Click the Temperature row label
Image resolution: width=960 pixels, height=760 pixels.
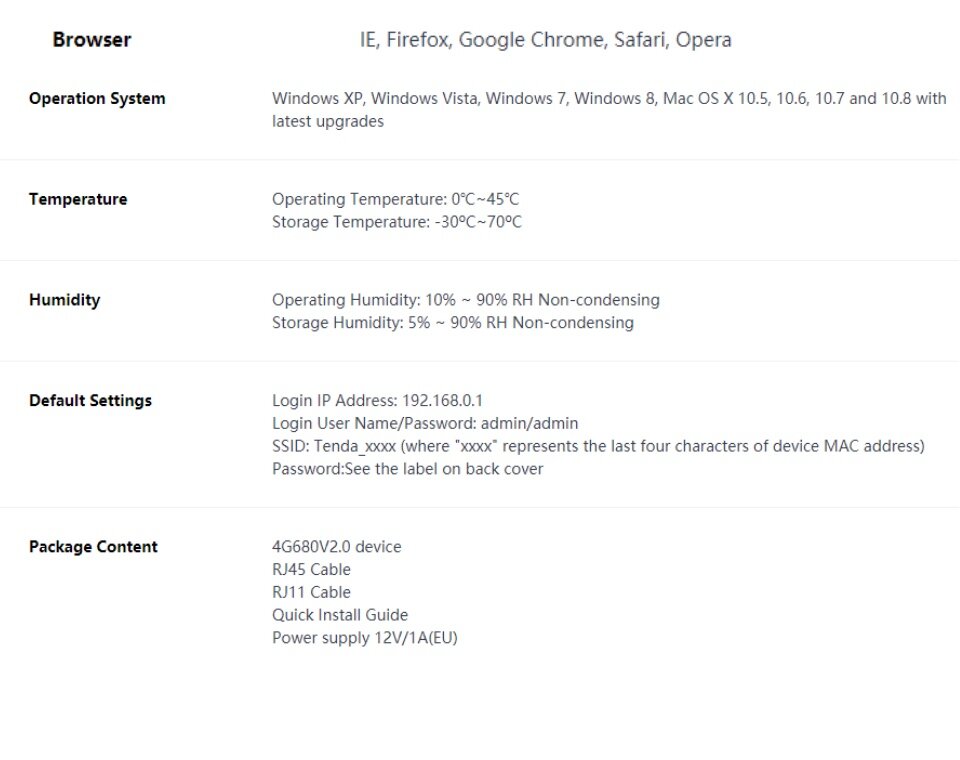point(78,199)
